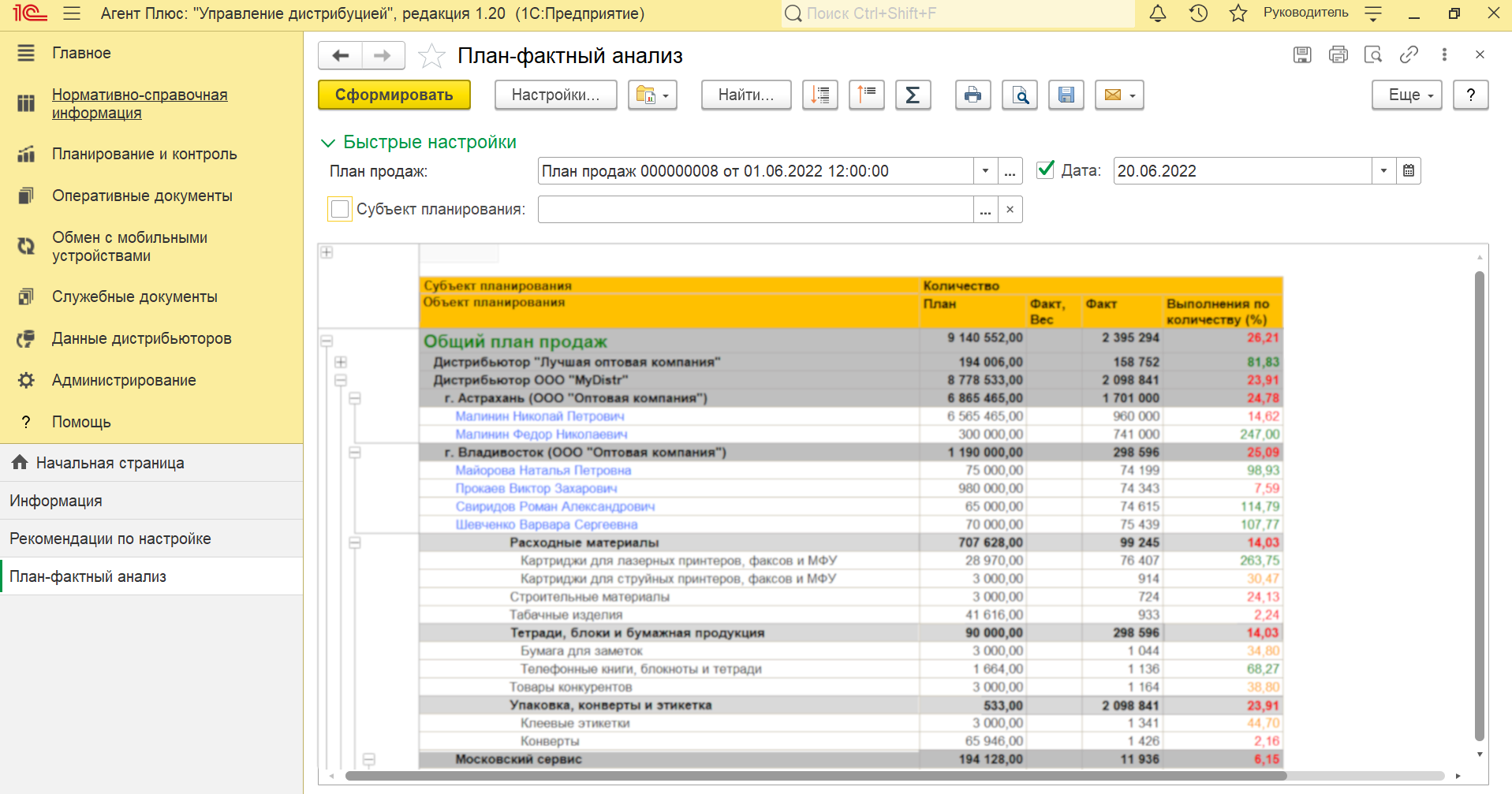Open Данные дистрибьюторов section
This screenshot has height=794, width=1512.
coord(151,338)
